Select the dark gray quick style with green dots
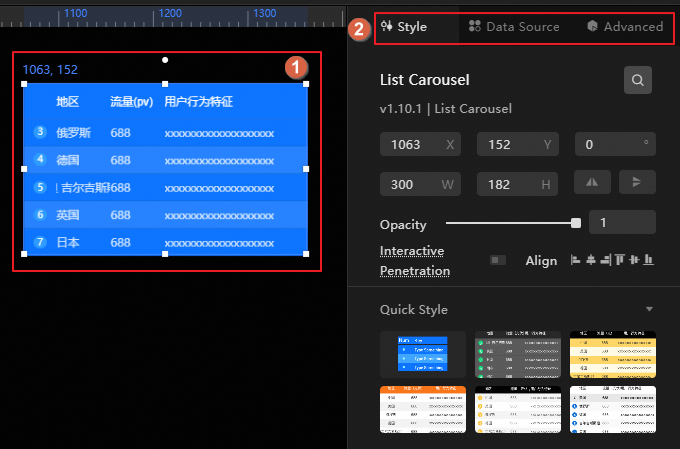The height and width of the screenshot is (449, 680). (518, 354)
